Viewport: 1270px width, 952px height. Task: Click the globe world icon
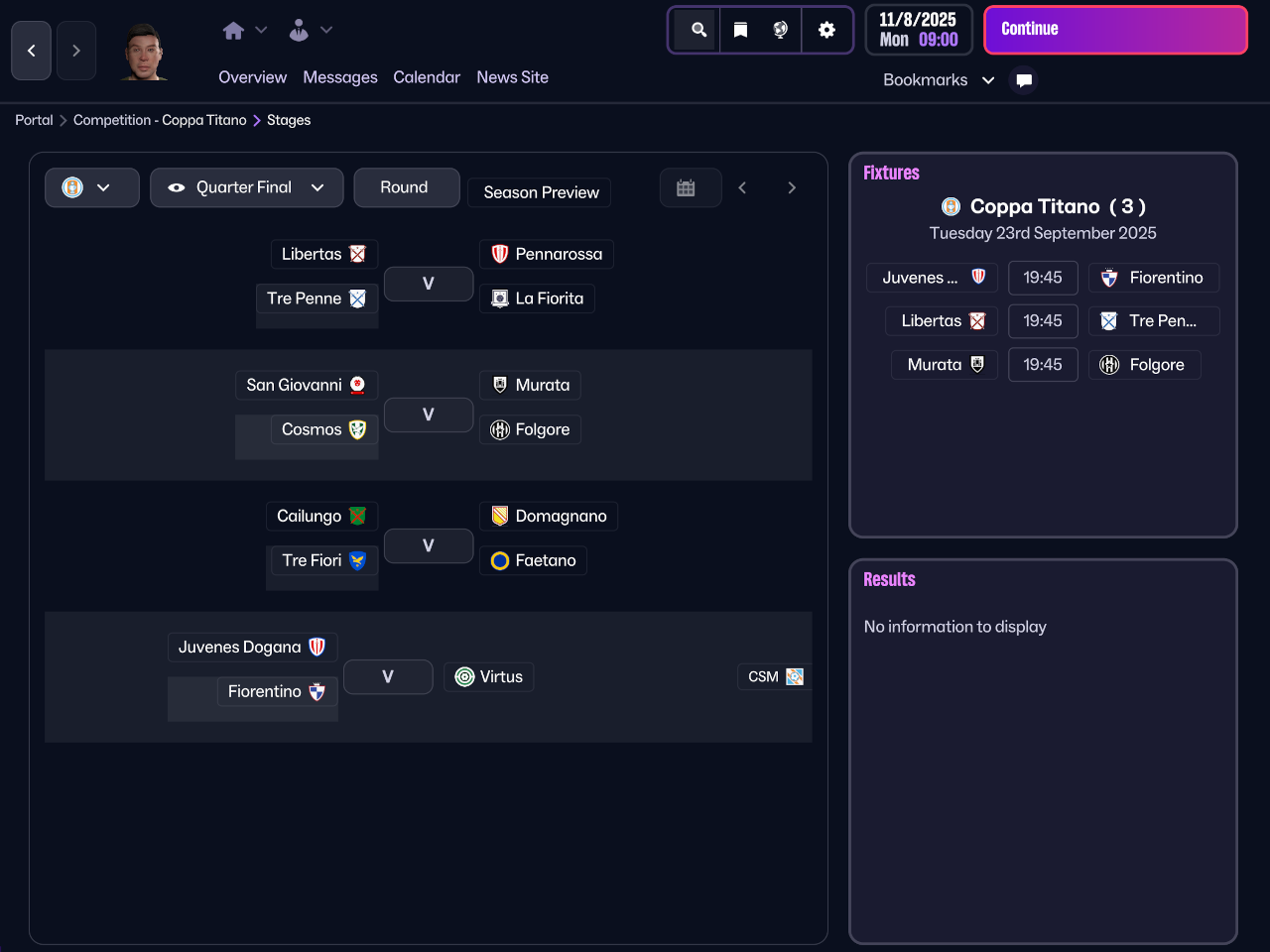click(781, 30)
